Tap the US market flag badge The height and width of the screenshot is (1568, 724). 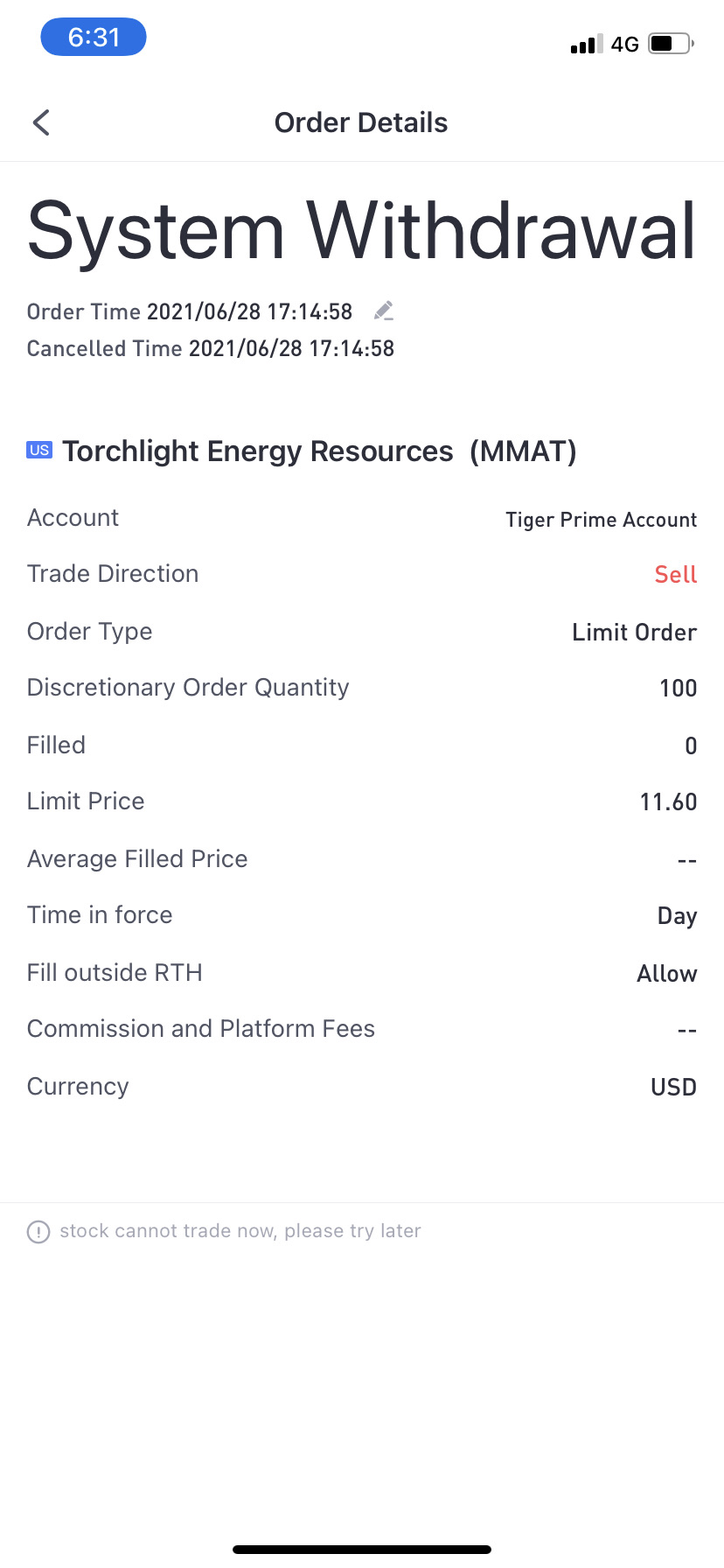coord(39,450)
